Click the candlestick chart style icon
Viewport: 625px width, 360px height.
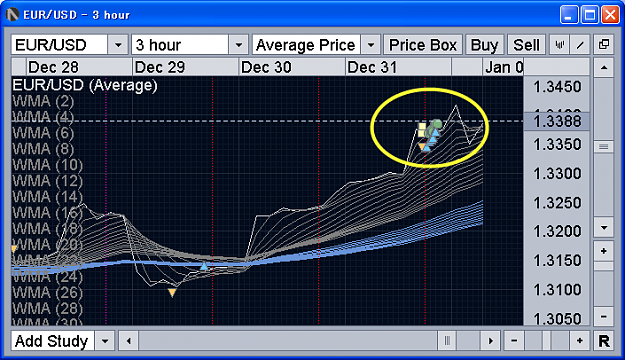[559, 45]
